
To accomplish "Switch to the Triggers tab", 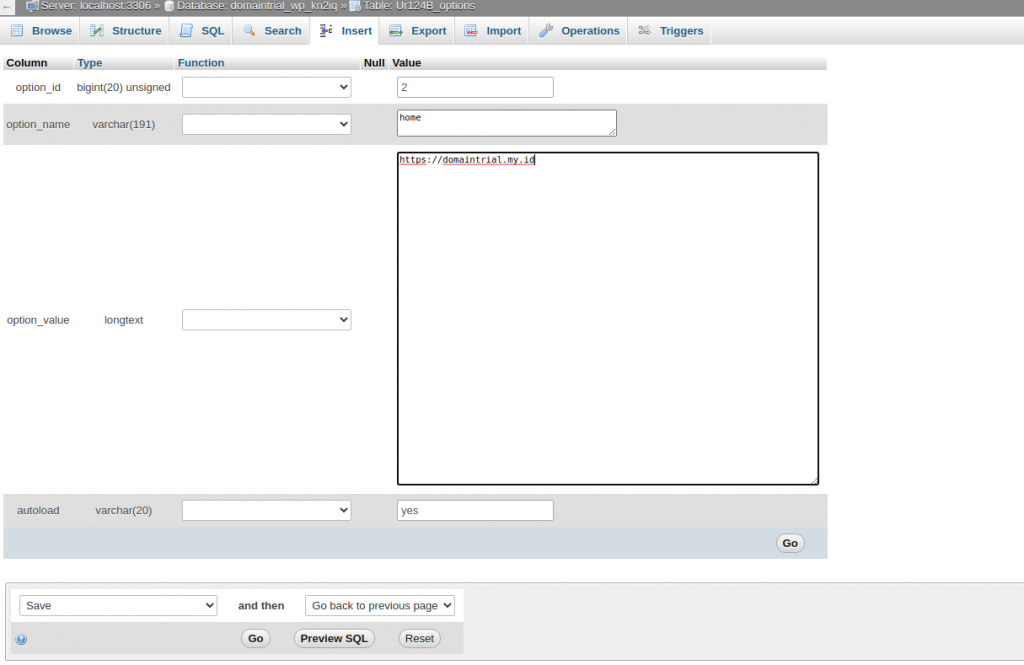I will tap(671, 31).
